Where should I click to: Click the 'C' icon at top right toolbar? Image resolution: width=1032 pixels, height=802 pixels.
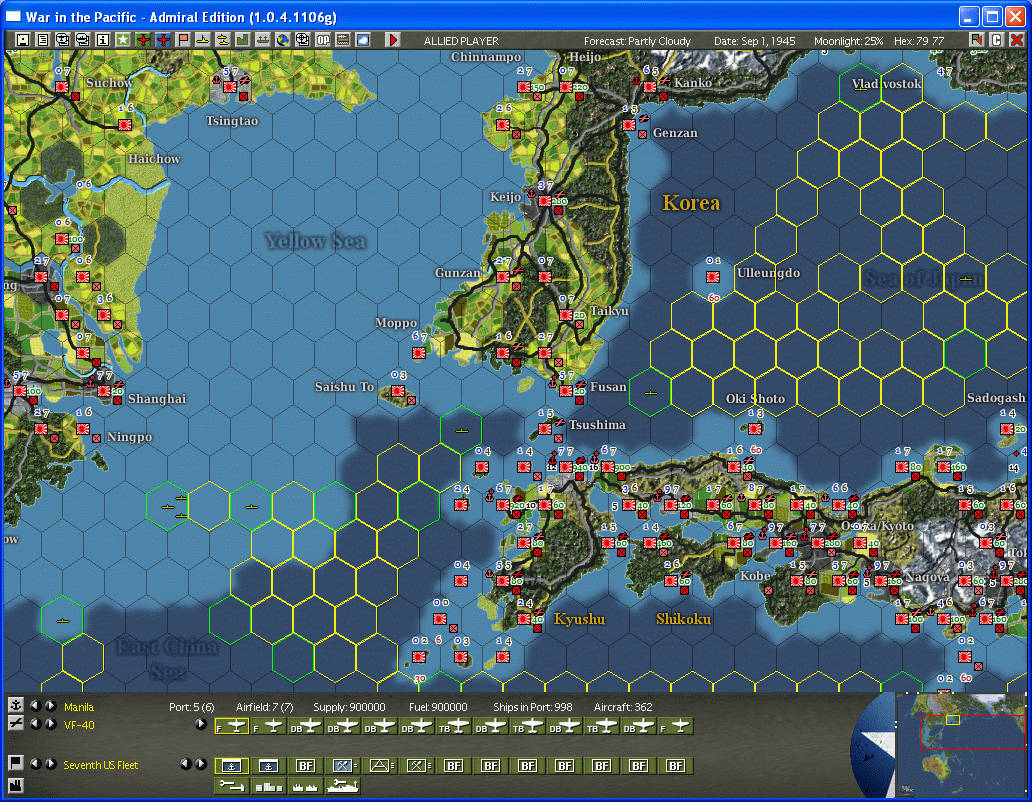coord(996,39)
